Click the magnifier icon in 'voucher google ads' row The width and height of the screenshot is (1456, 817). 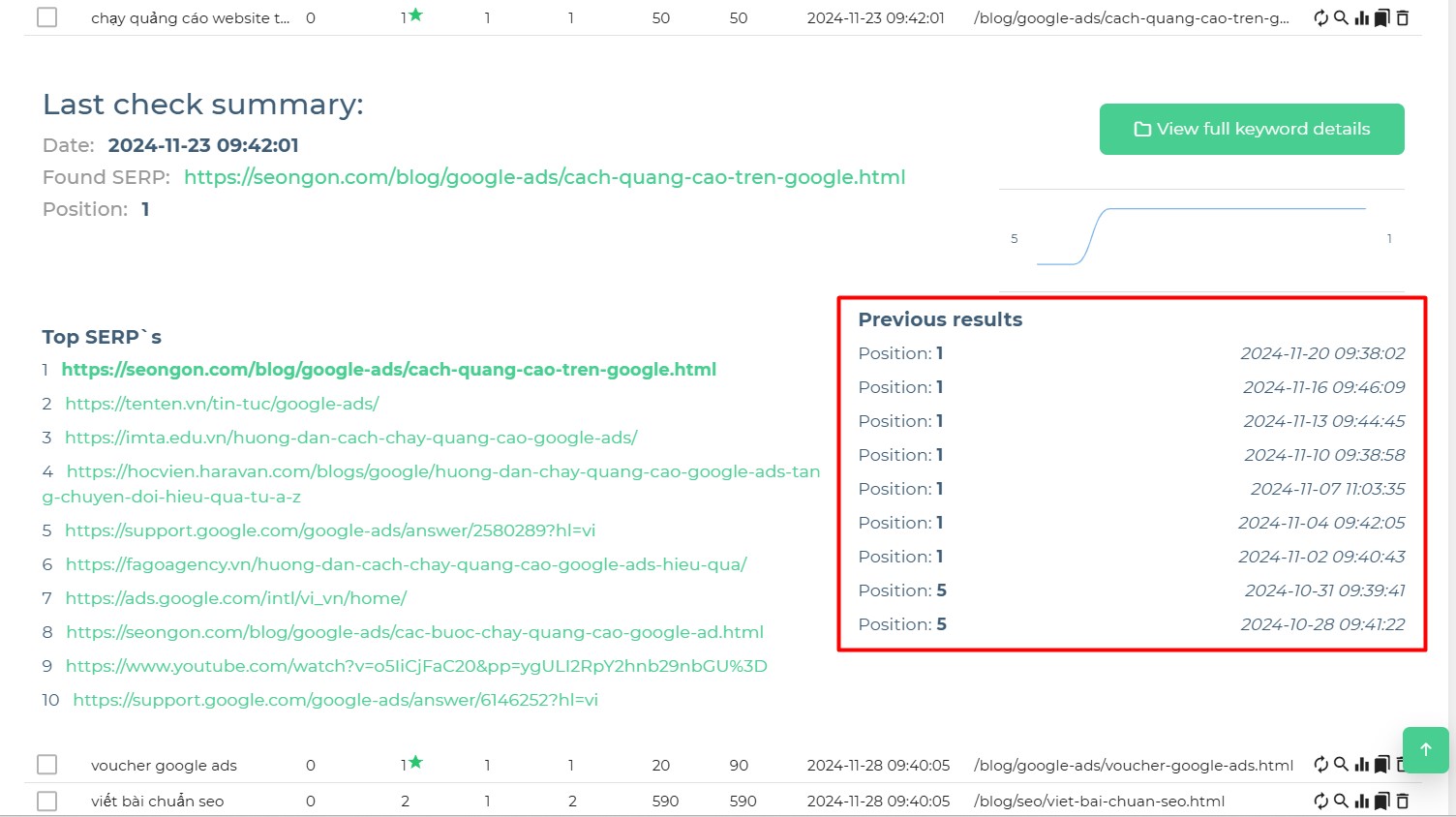(1341, 765)
